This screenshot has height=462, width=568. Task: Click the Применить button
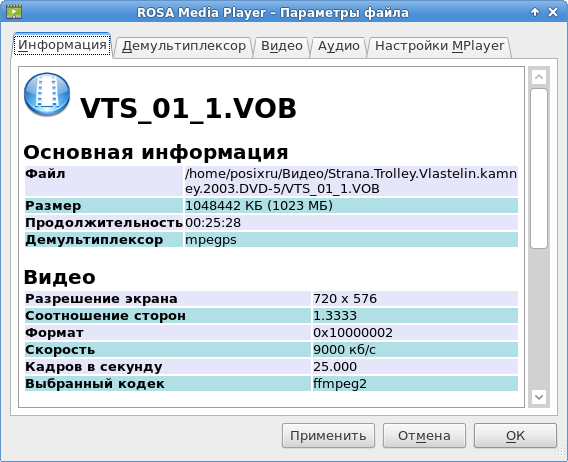point(328,436)
